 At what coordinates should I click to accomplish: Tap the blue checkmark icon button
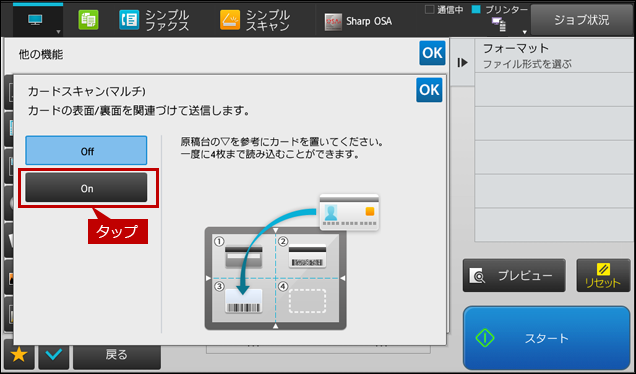(x=54, y=356)
